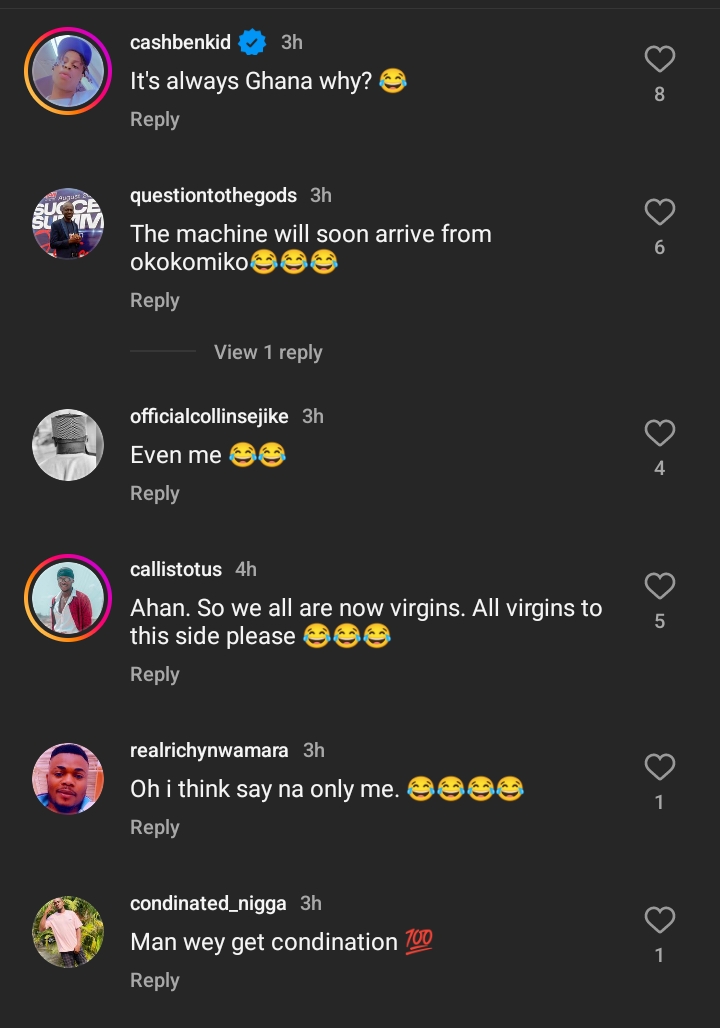This screenshot has width=720, height=1028.
Task: Reply to officialcollinsejike's comment
Action: tap(154, 492)
